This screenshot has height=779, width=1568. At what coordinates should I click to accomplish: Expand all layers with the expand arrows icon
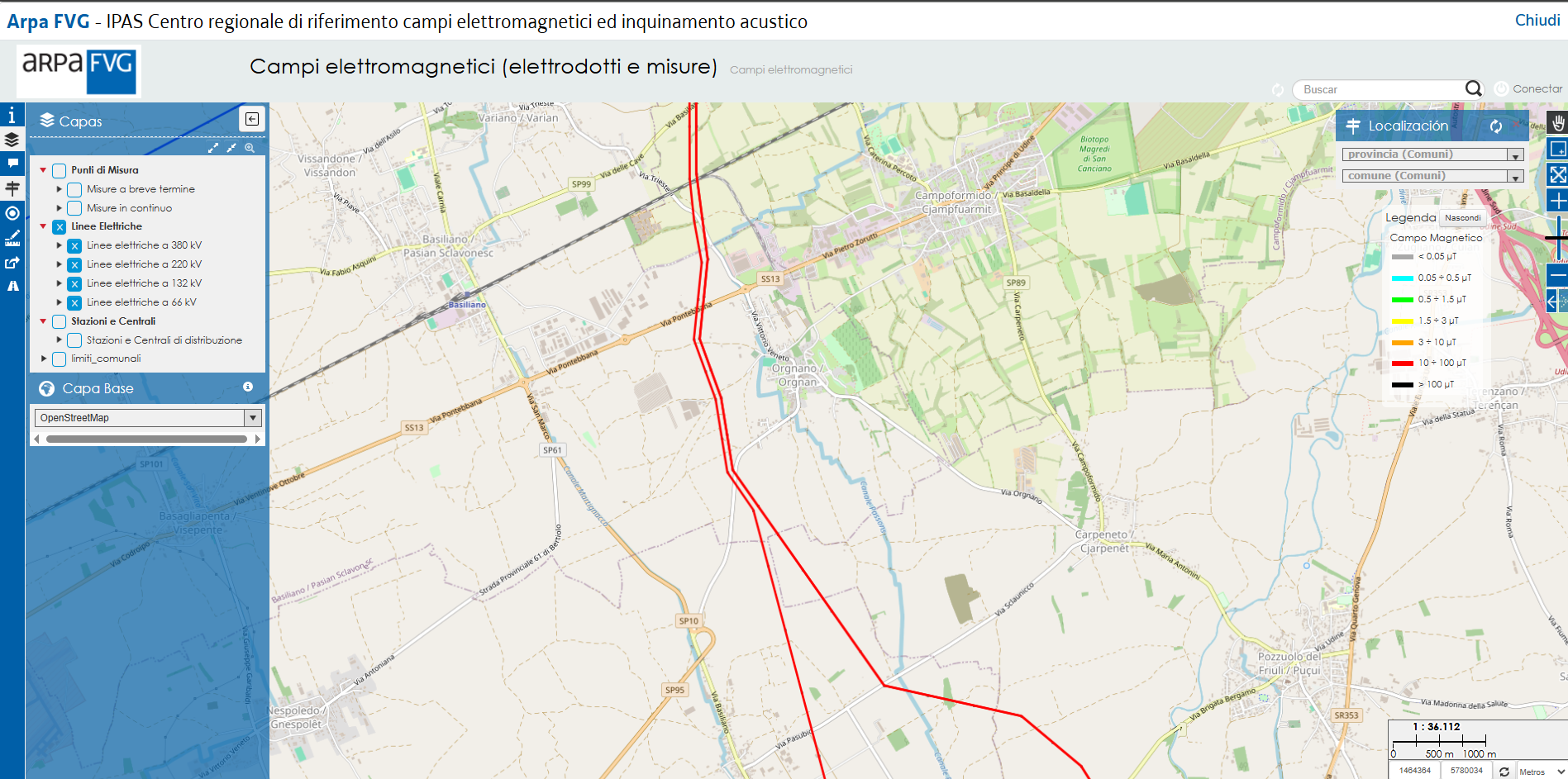[x=213, y=148]
